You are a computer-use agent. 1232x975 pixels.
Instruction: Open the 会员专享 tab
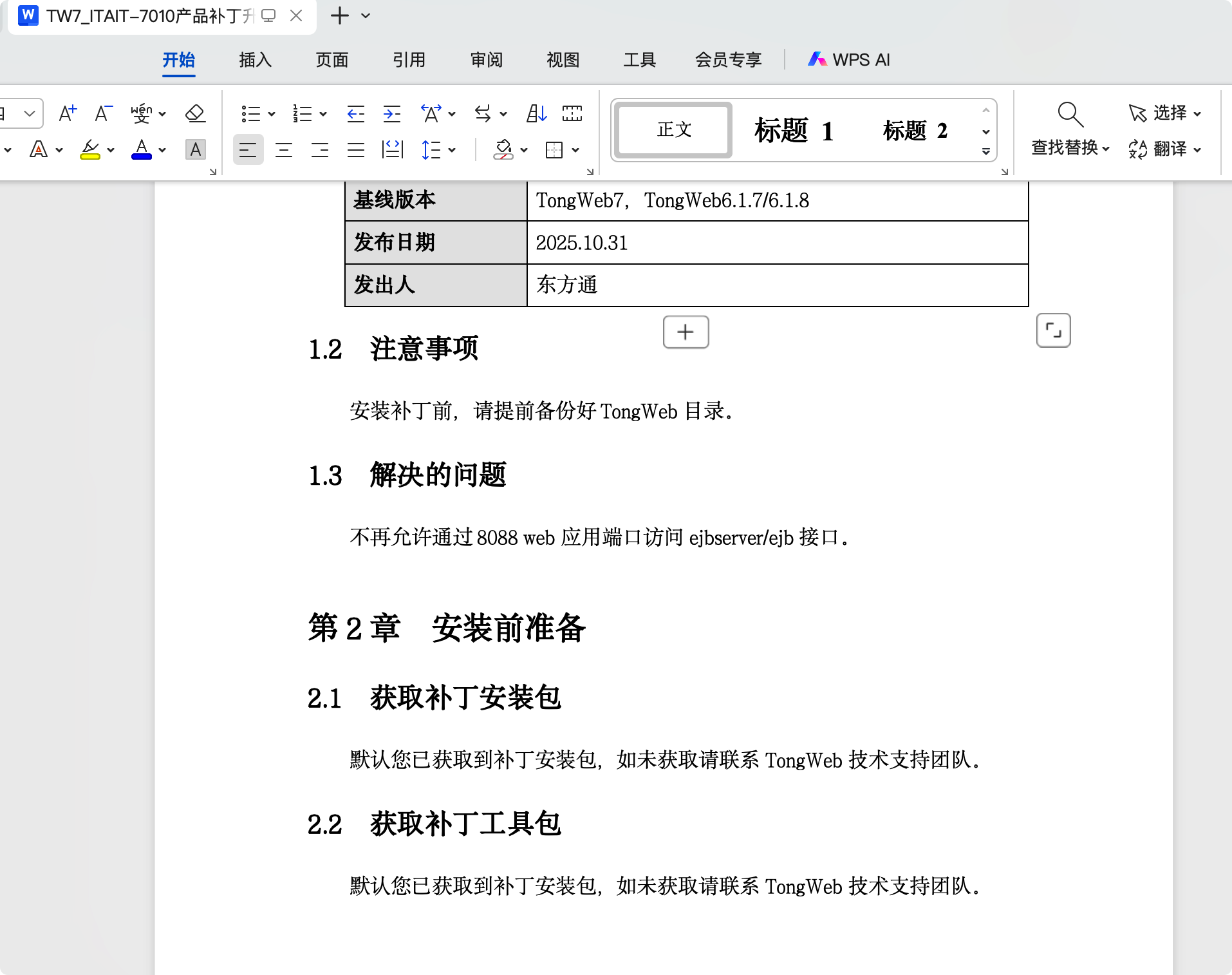(728, 60)
